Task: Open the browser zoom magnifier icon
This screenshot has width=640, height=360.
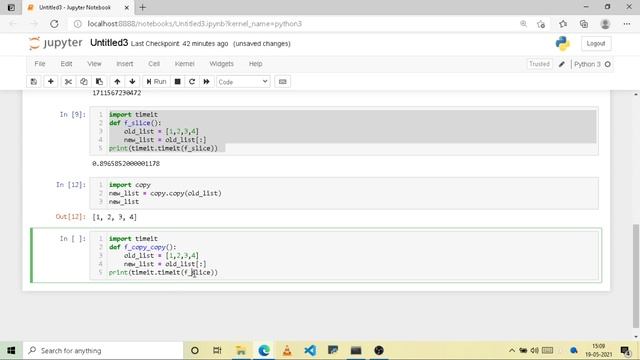Action: (523, 24)
